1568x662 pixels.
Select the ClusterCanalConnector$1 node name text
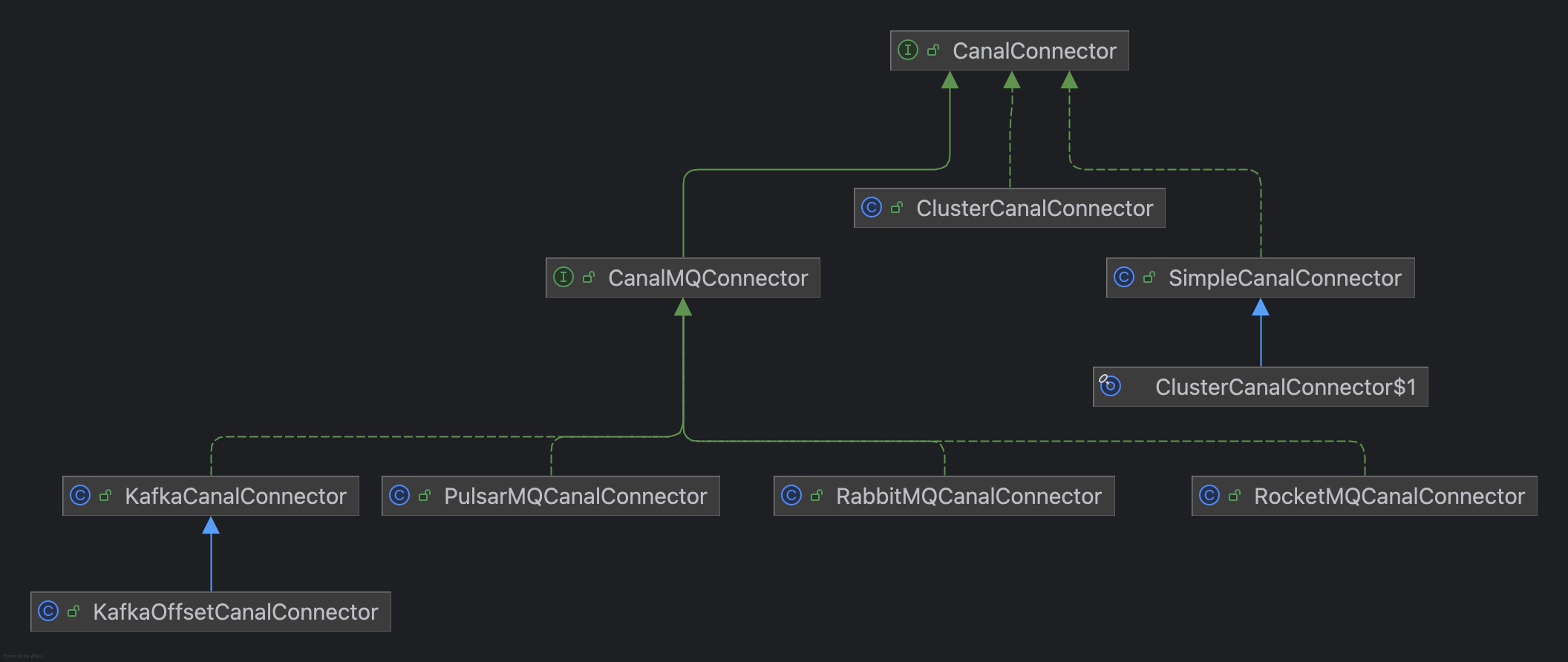(1285, 387)
